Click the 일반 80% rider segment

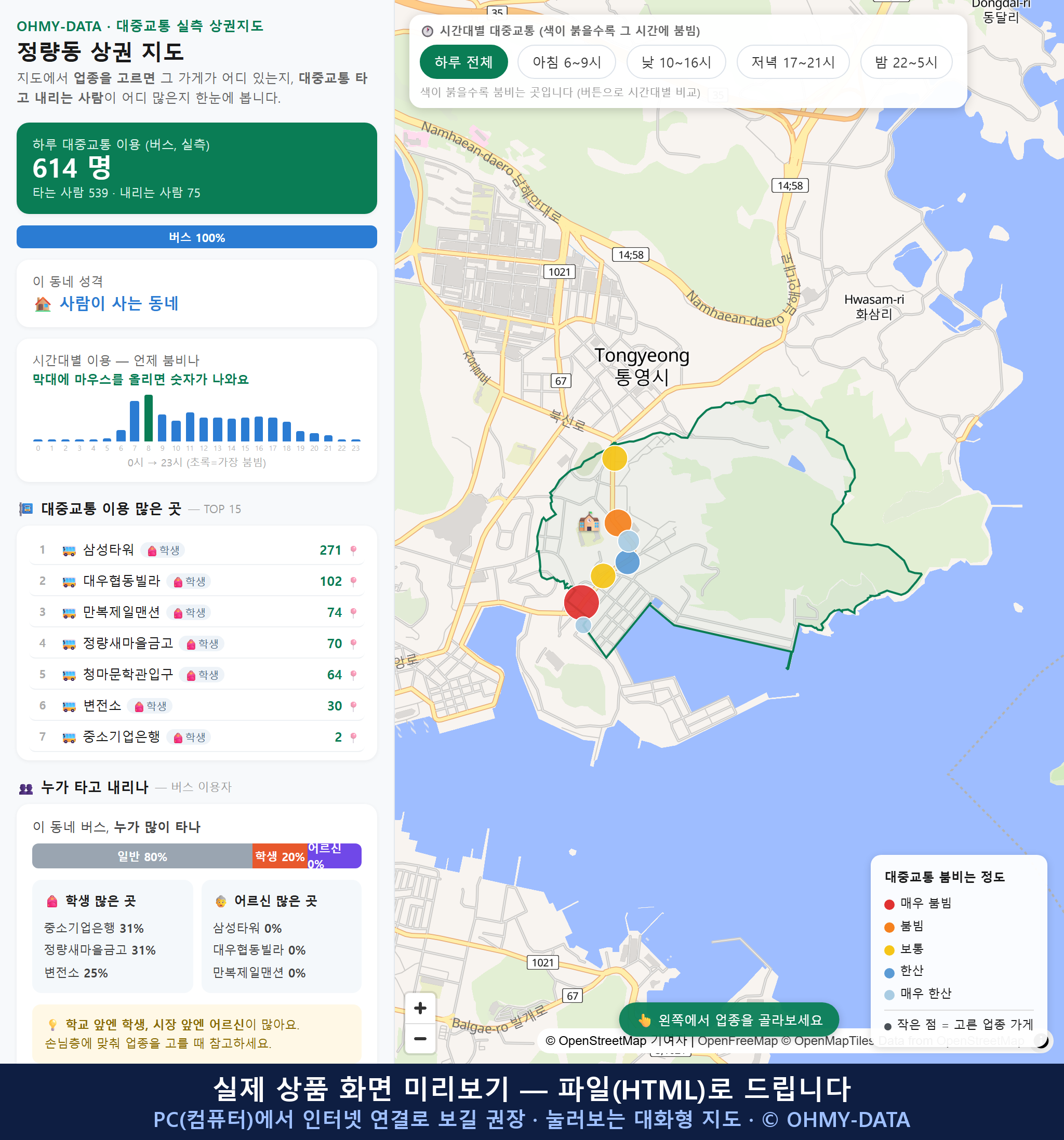tap(142, 856)
